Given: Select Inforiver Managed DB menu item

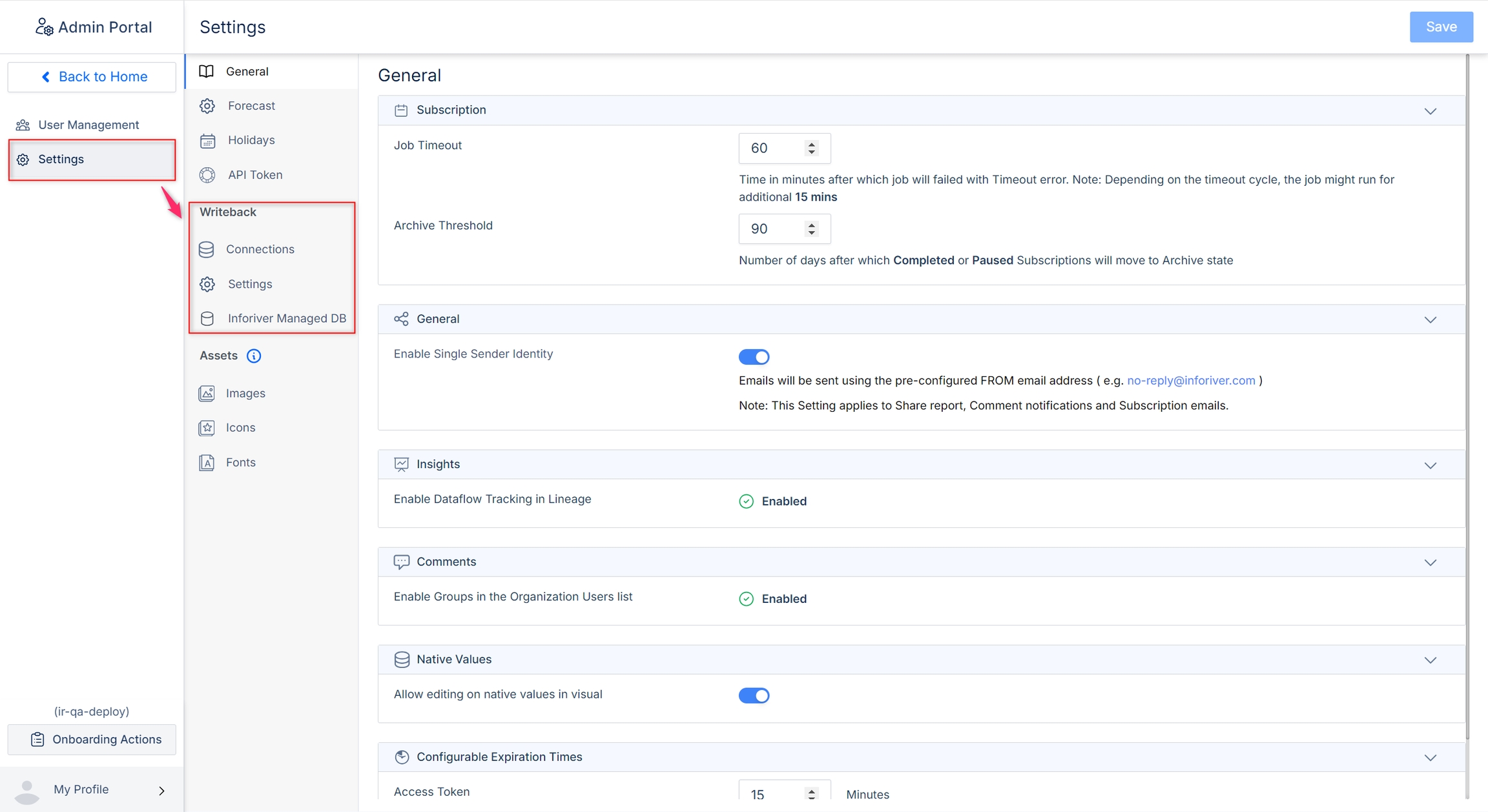Looking at the screenshot, I should click(x=286, y=318).
